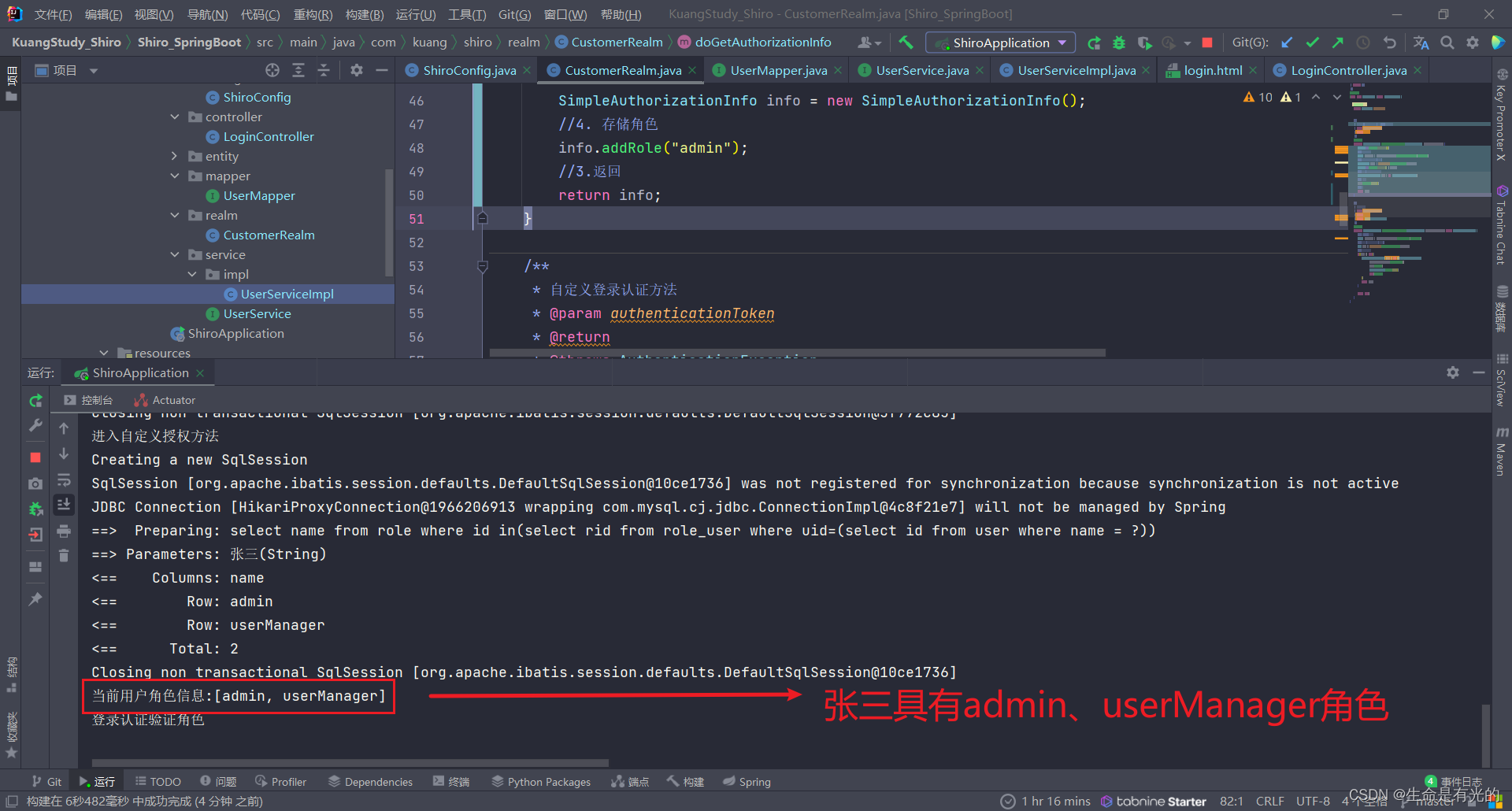Image resolution: width=1512 pixels, height=811 pixels.
Task: Click CRLF line separator in status bar
Action: click(1269, 801)
